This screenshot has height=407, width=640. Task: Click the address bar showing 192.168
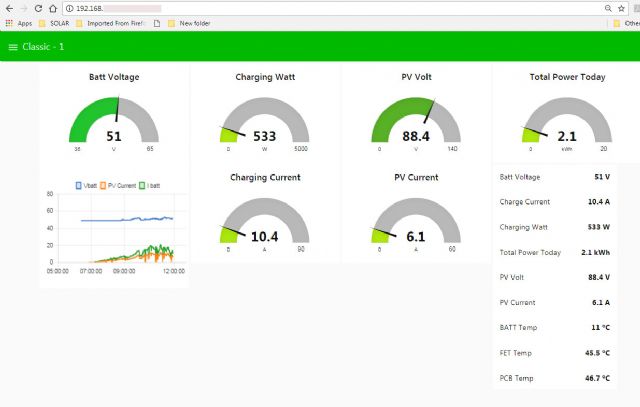tap(300, 8)
